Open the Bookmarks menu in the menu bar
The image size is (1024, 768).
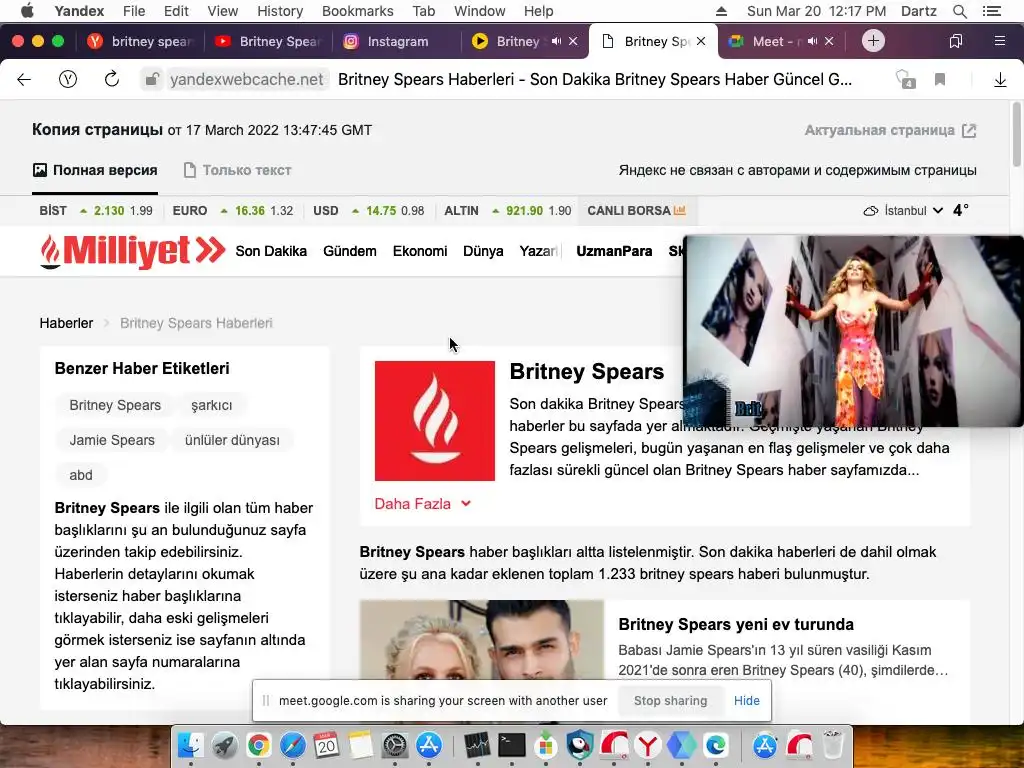[357, 11]
